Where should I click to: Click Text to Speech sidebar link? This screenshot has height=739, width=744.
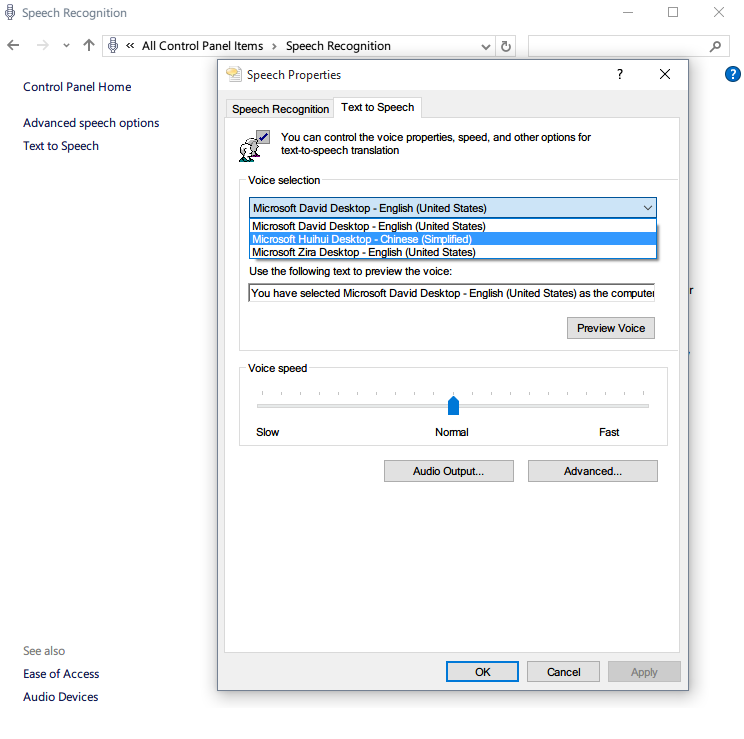pos(61,146)
